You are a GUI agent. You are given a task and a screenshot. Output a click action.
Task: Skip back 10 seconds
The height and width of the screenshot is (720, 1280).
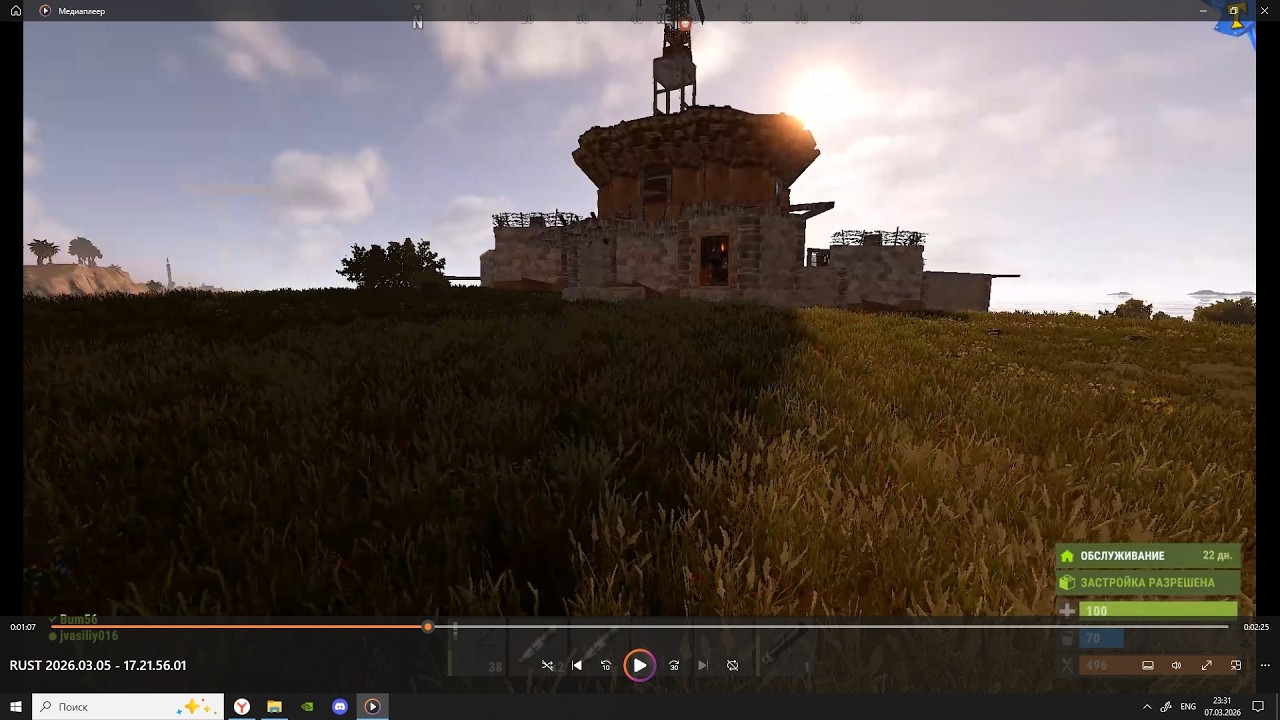[606, 665]
